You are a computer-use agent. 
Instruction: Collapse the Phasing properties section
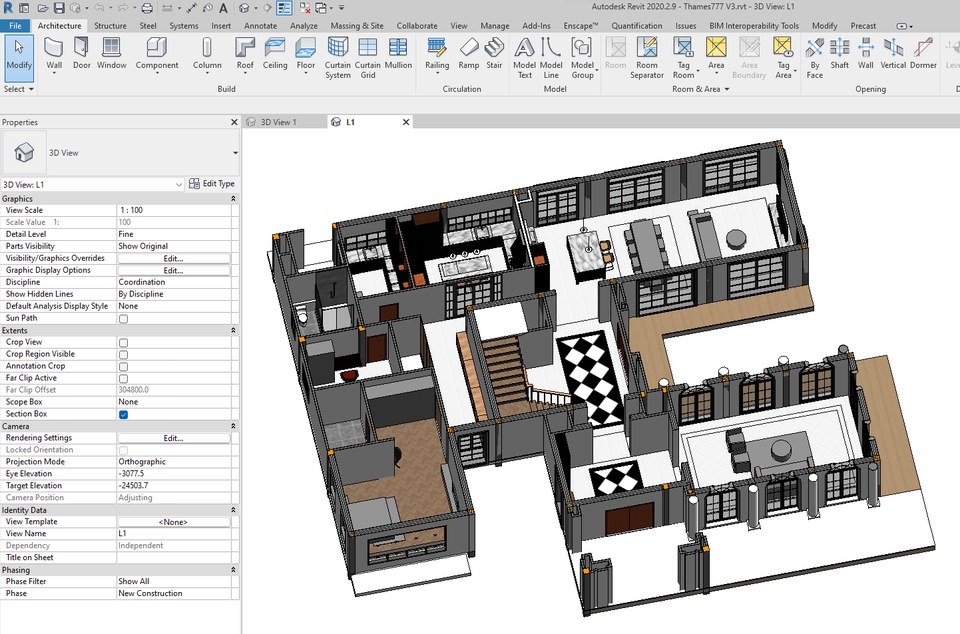tap(233, 570)
